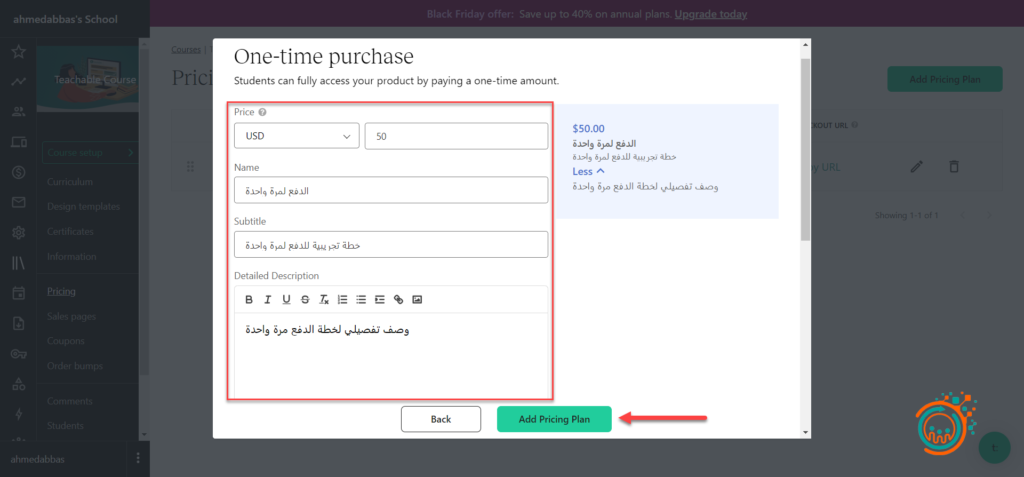The image size is (1024, 477).
Task: Click the Add Pricing Plan button in dialog
Action: (x=553, y=419)
